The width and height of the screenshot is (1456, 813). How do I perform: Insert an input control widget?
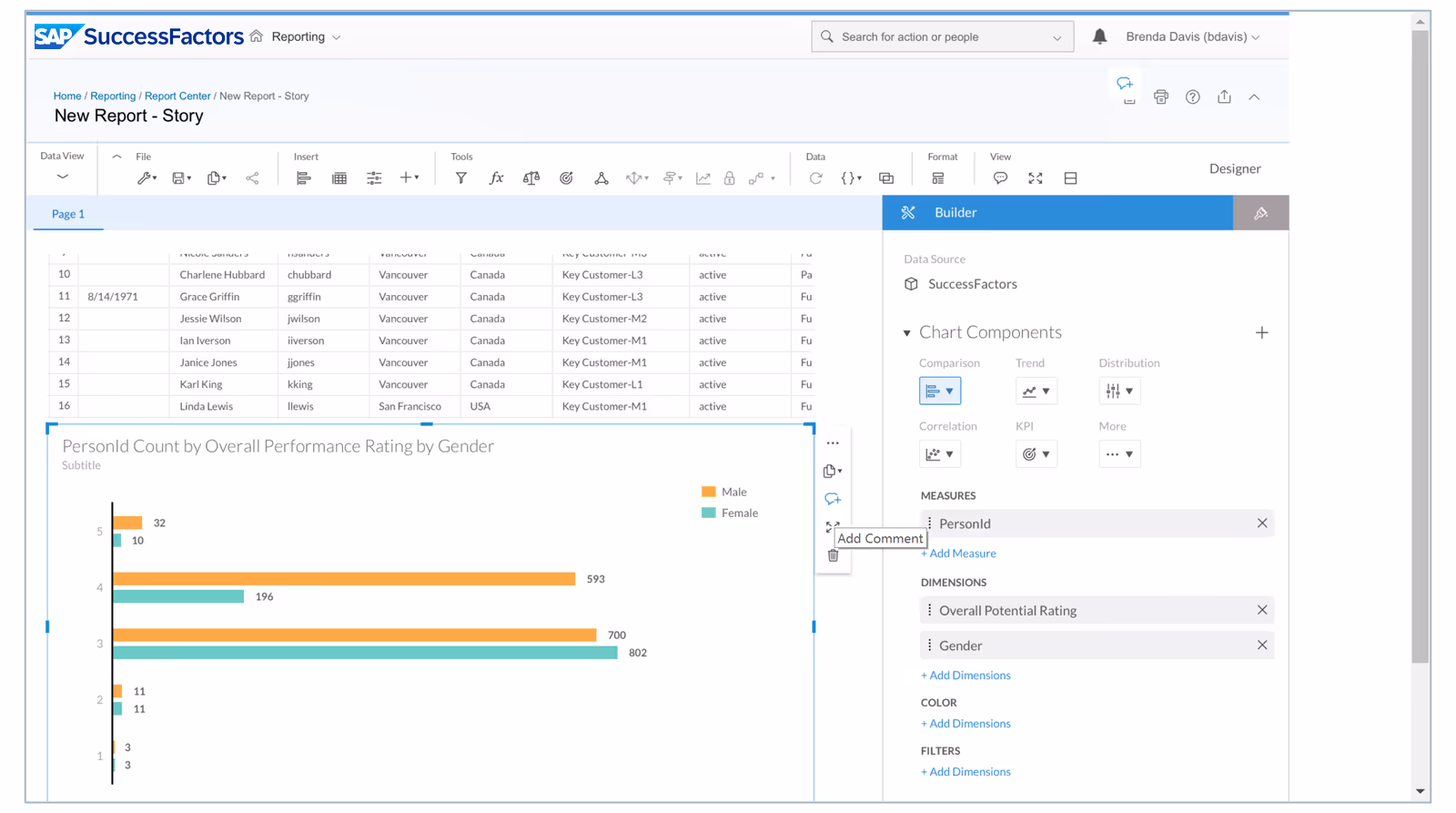click(374, 178)
